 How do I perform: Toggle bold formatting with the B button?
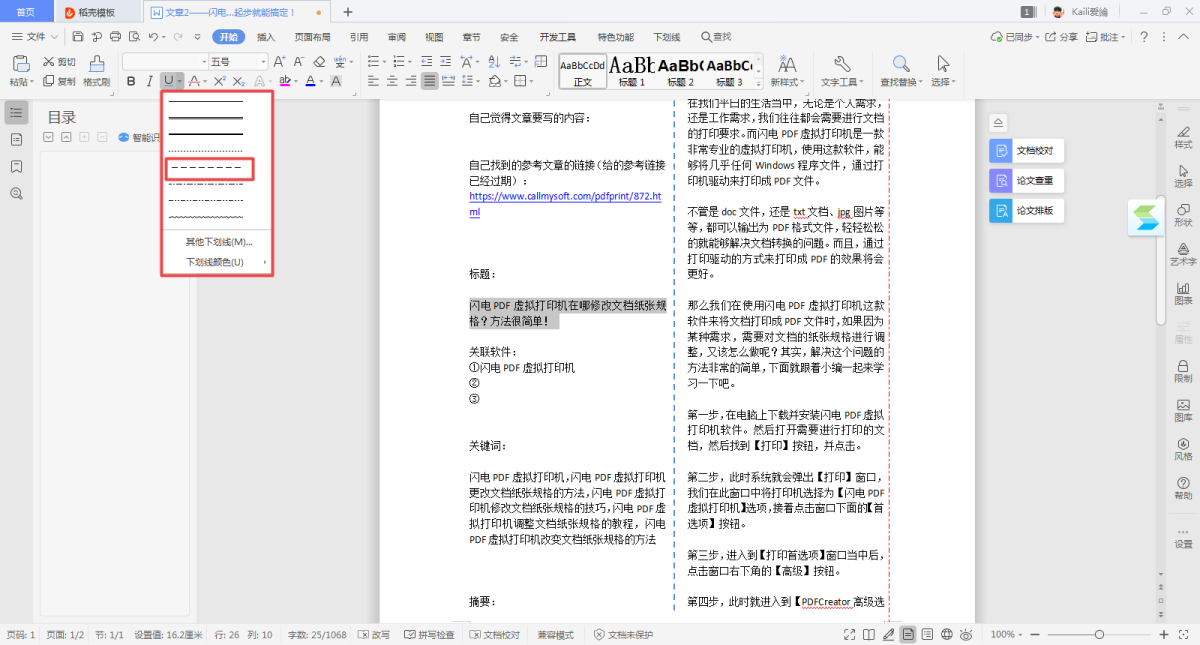(x=131, y=81)
